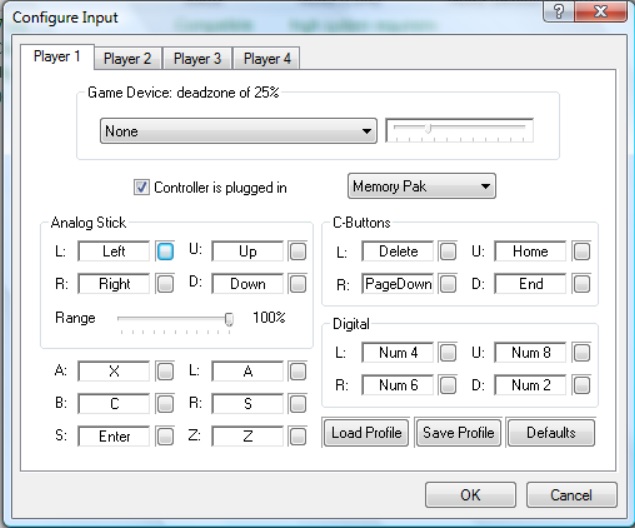This screenshot has height=528, width=635.
Task: Click the small button beside the Z key field
Action: click(x=297, y=436)
